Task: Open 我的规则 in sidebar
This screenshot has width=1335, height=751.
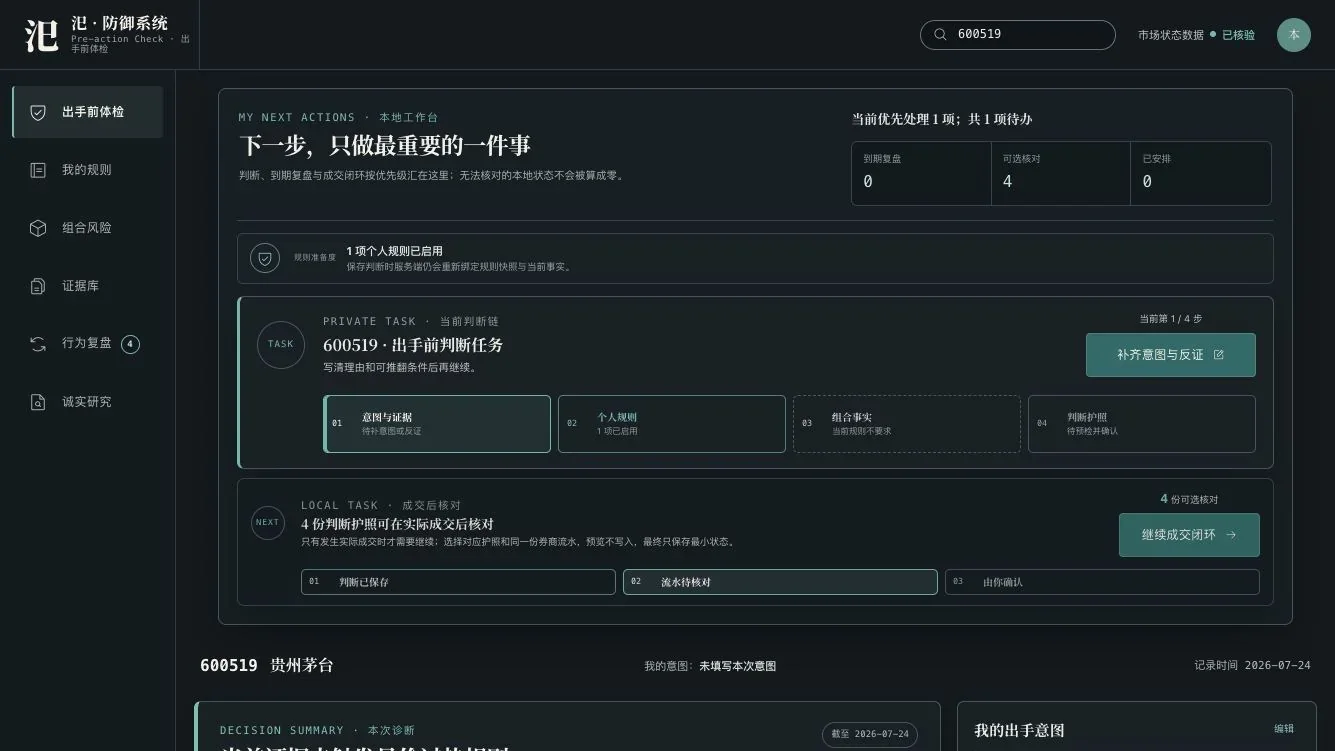Action: [x=87, y=170]
